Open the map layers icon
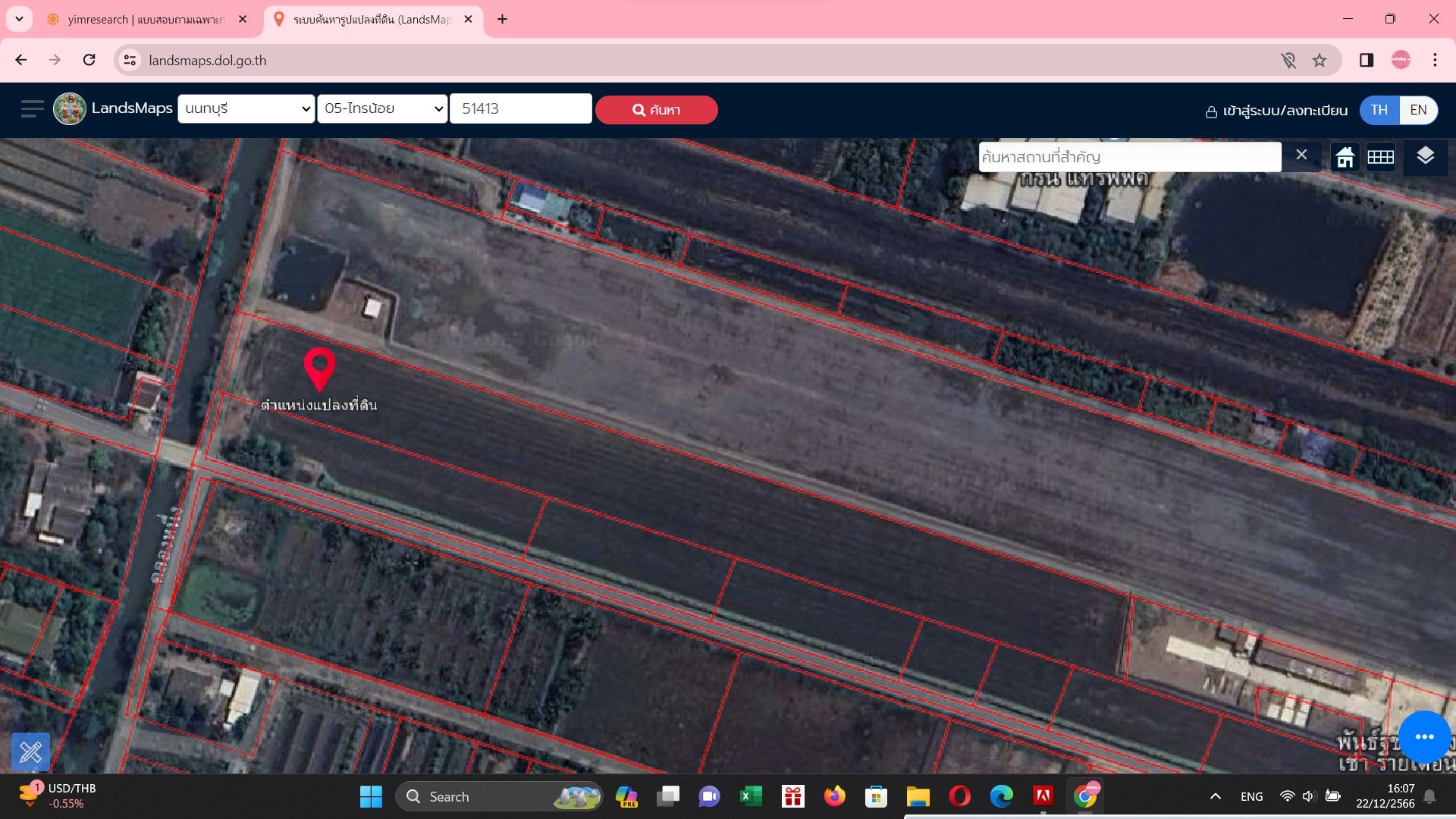The height and width of the screenshot is (819, 1456). [1425, 156]
